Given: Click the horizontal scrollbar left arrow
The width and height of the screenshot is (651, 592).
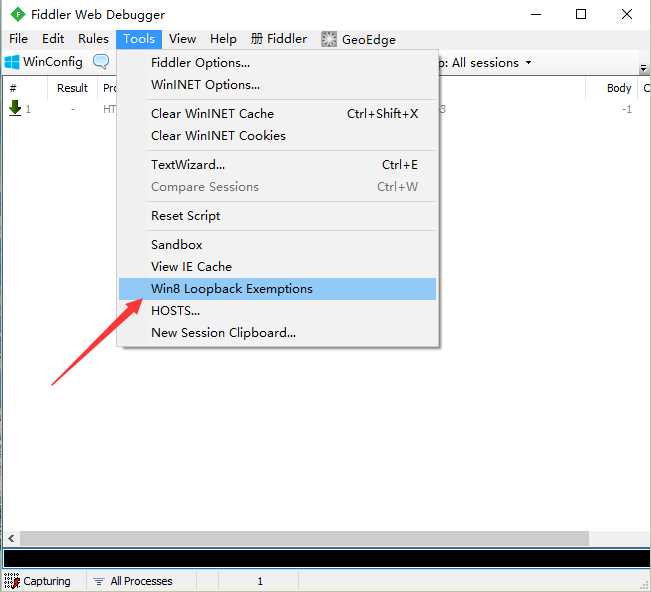Looking at the screenshot, I should tap(11, 538).
